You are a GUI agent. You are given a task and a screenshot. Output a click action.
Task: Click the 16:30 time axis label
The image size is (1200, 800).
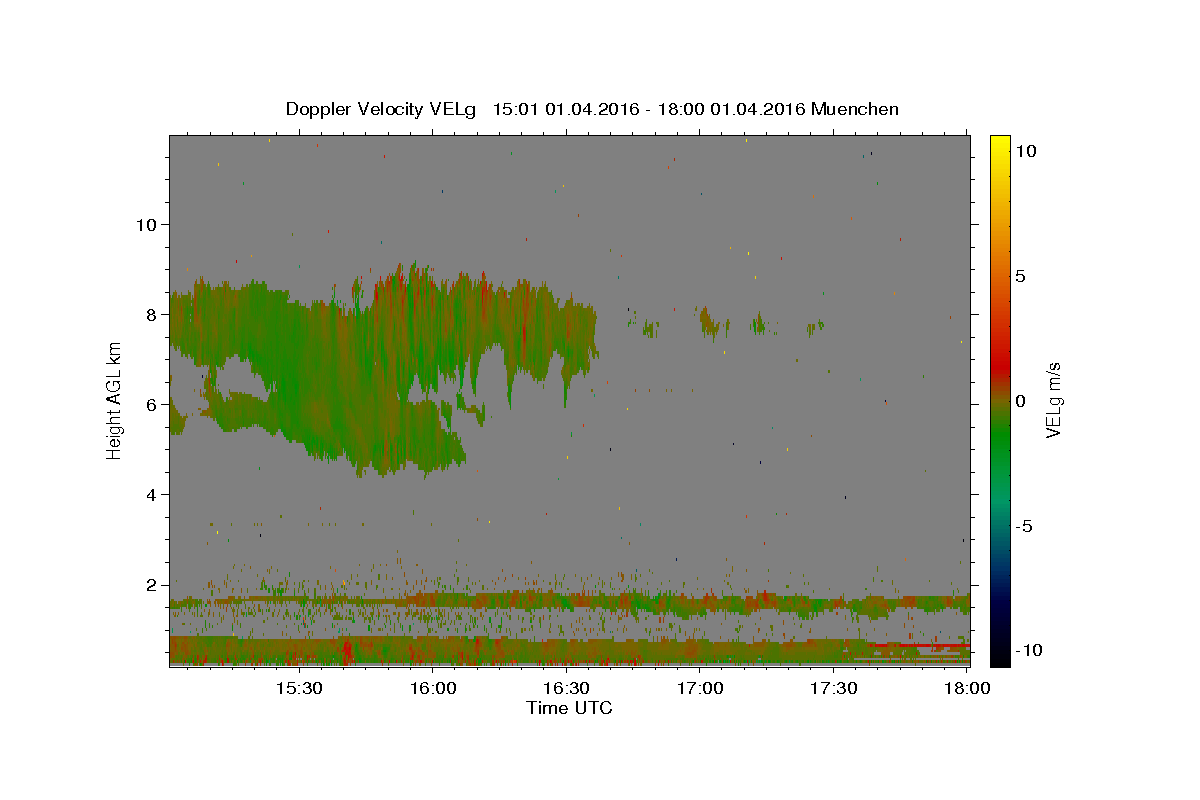[x=566, y=689]
